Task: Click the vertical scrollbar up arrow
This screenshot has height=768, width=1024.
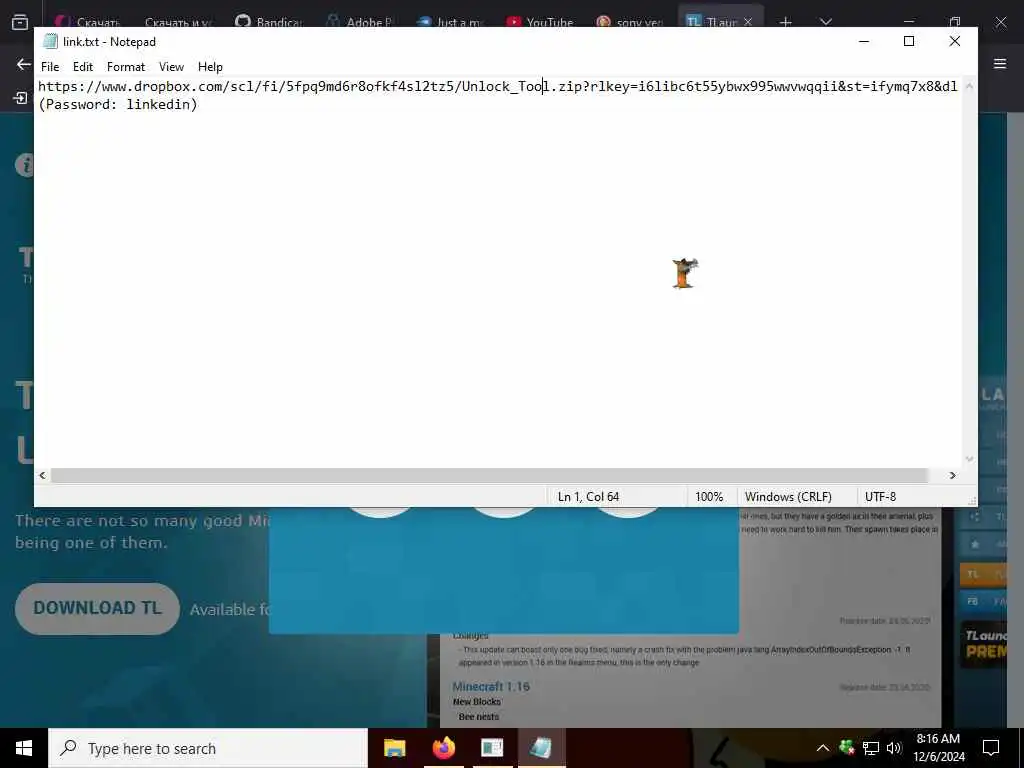Action: (969, 86)
